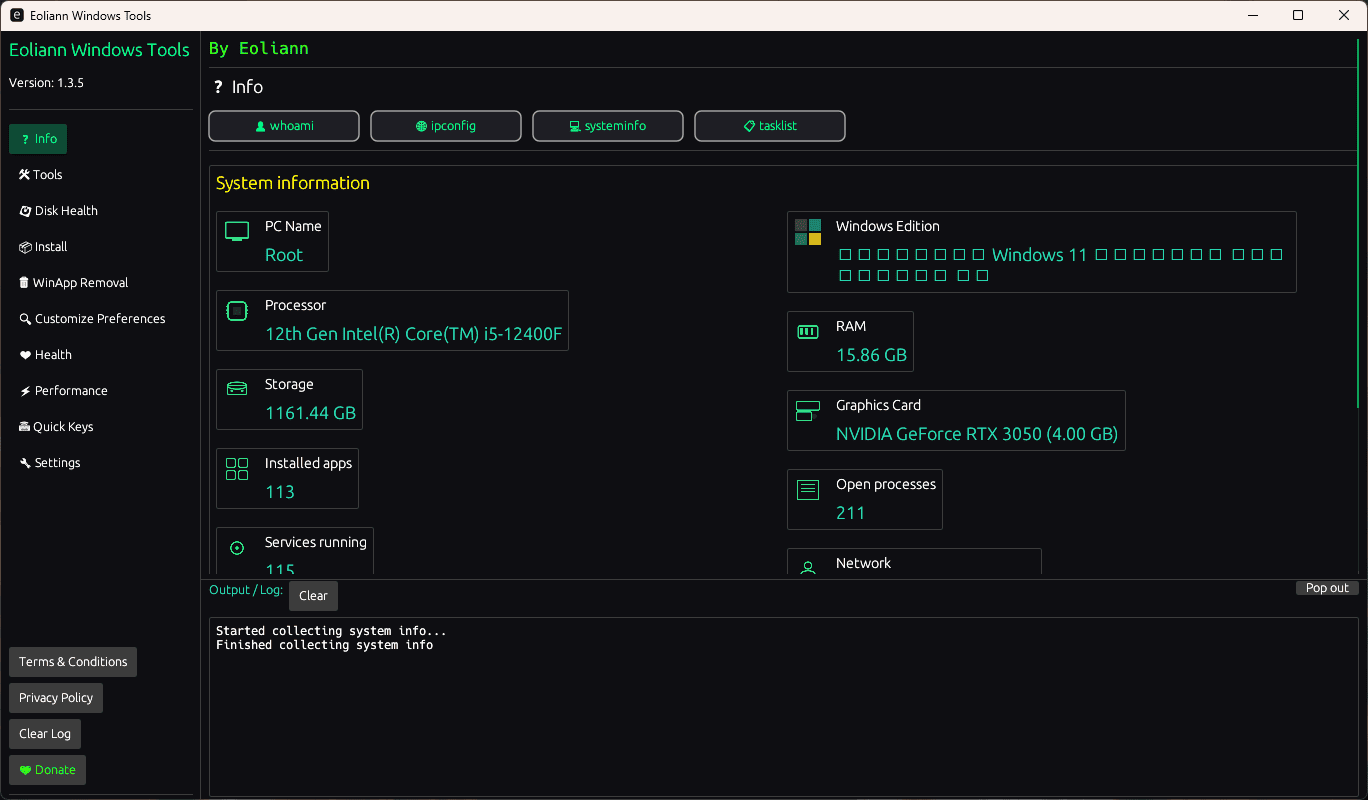Click the Clear Log sidebar button

point(45,734)
